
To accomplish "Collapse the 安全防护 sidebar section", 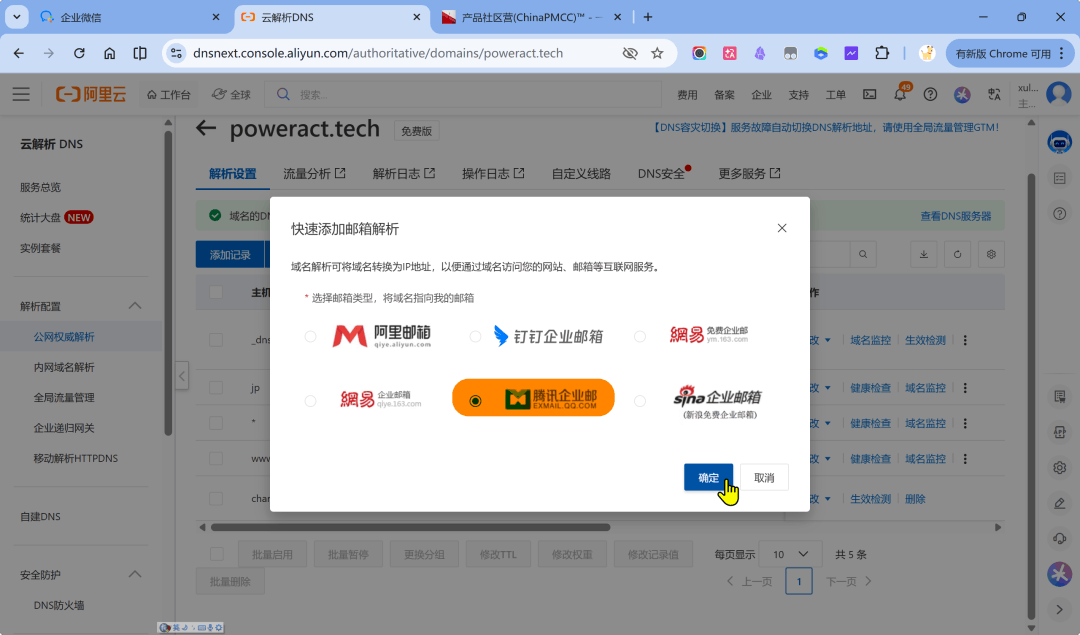I will [x=135, y=575].
